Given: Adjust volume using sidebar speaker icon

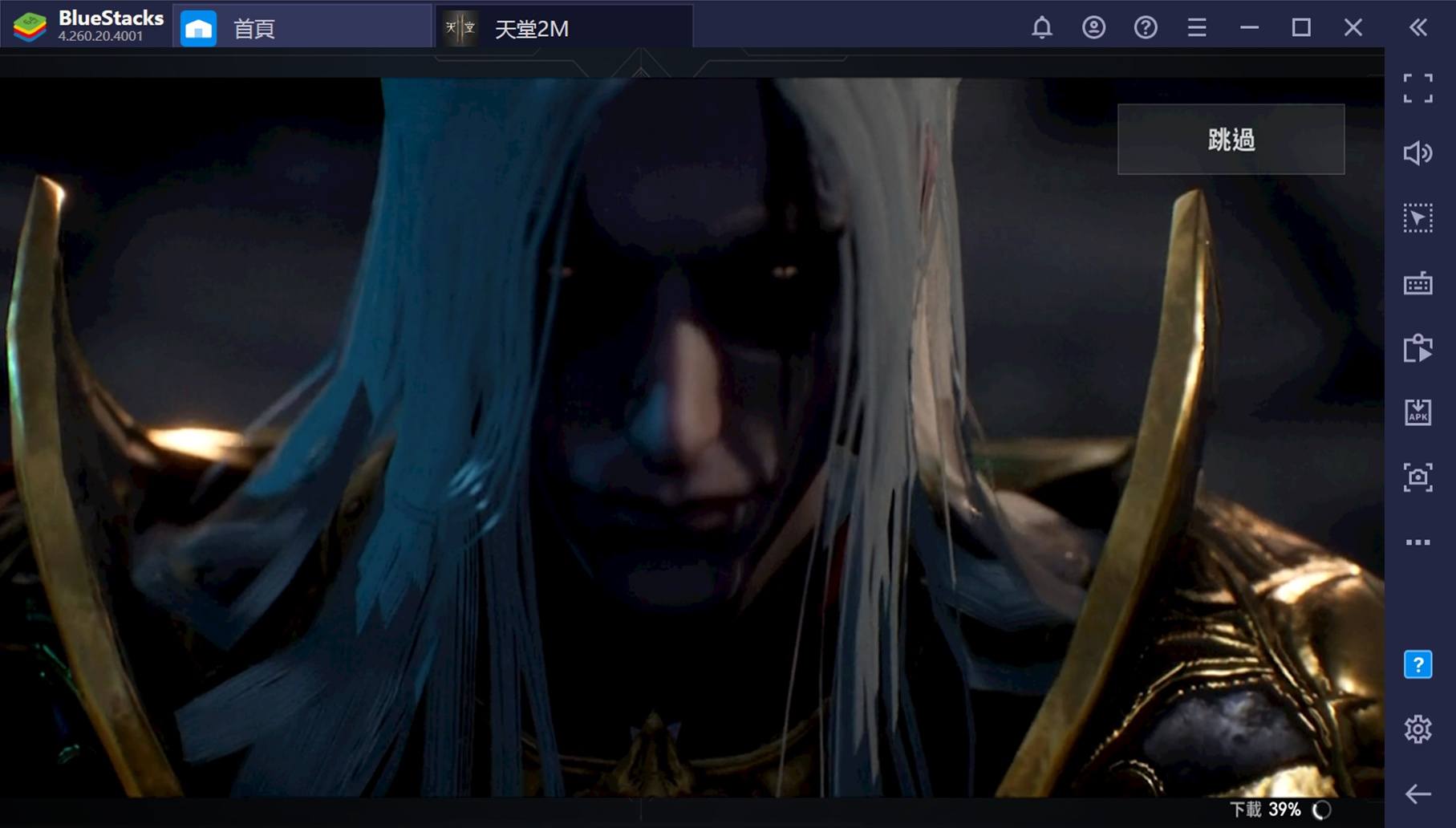Looking at the screenshot, I should (x=1418, y=153).
